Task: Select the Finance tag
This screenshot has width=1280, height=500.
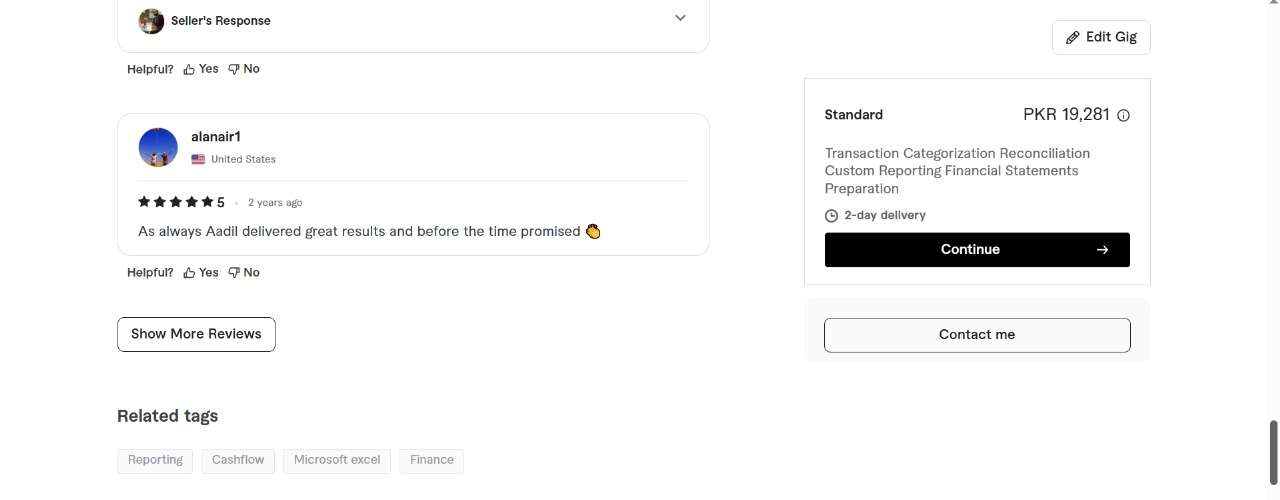Action: click(432, 460)
